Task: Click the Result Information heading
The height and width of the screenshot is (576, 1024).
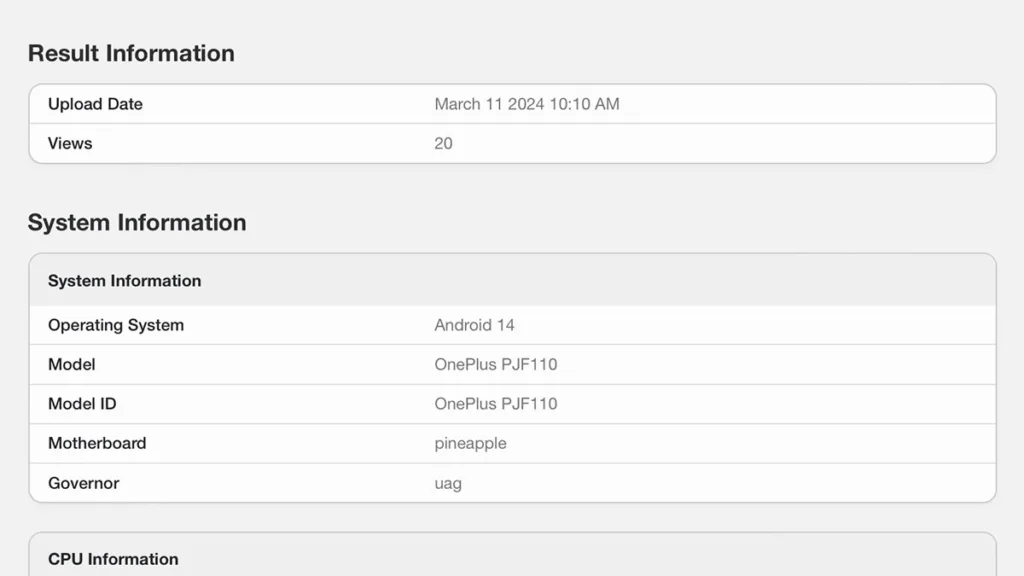Action: (x=131, y=54)
